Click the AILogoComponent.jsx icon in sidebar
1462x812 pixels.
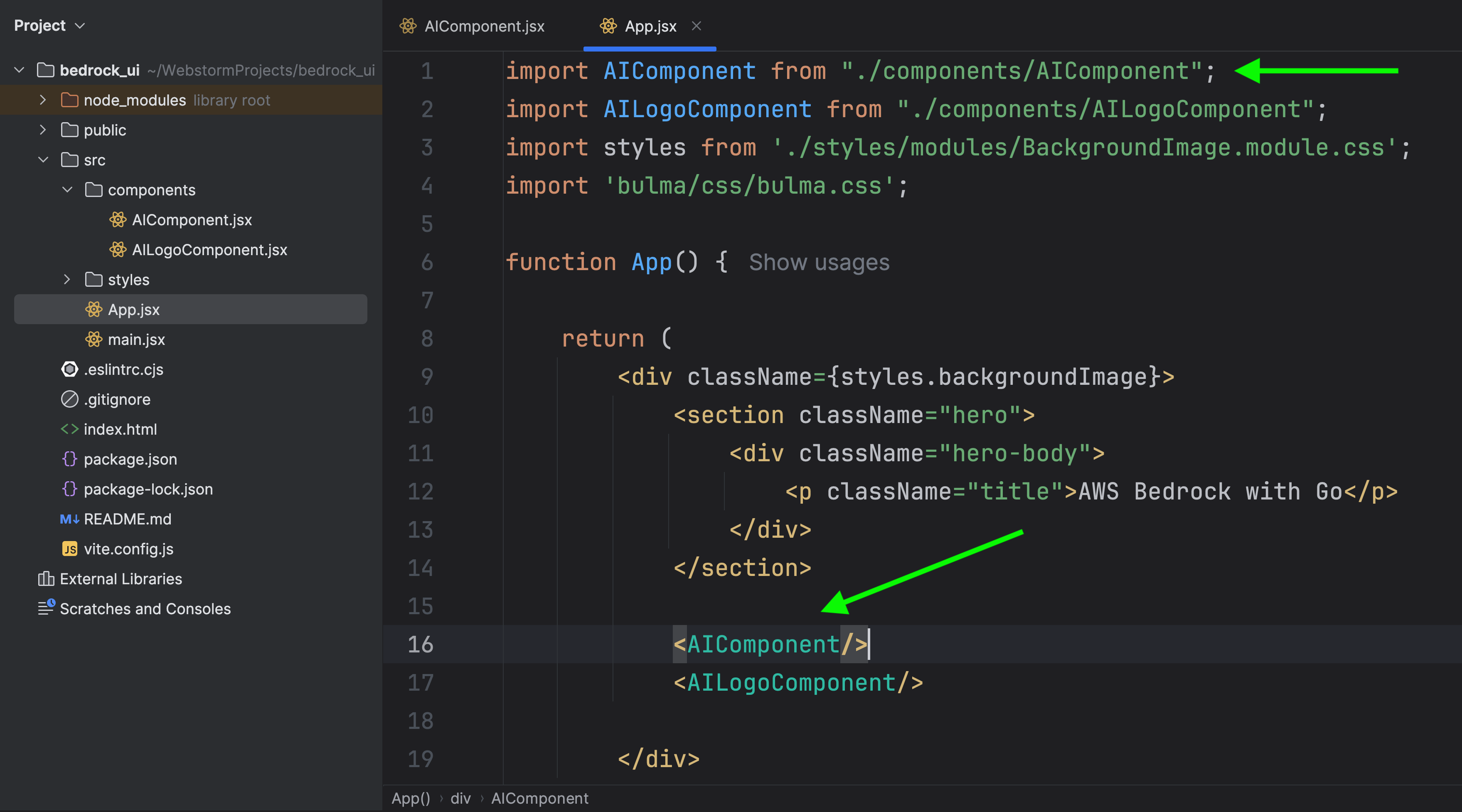point(118,249)
